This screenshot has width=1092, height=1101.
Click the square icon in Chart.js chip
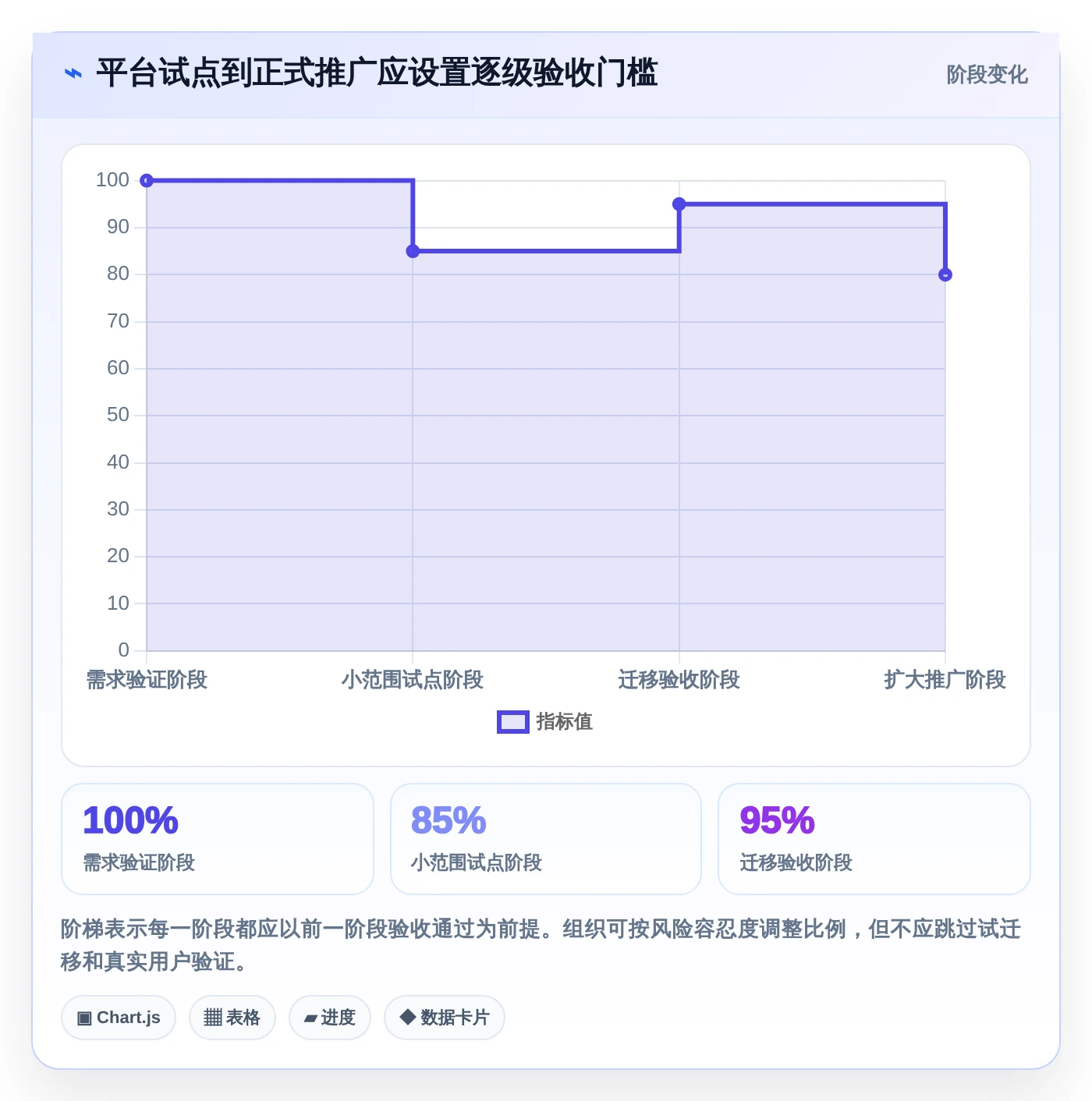[x=84, y=1018]
